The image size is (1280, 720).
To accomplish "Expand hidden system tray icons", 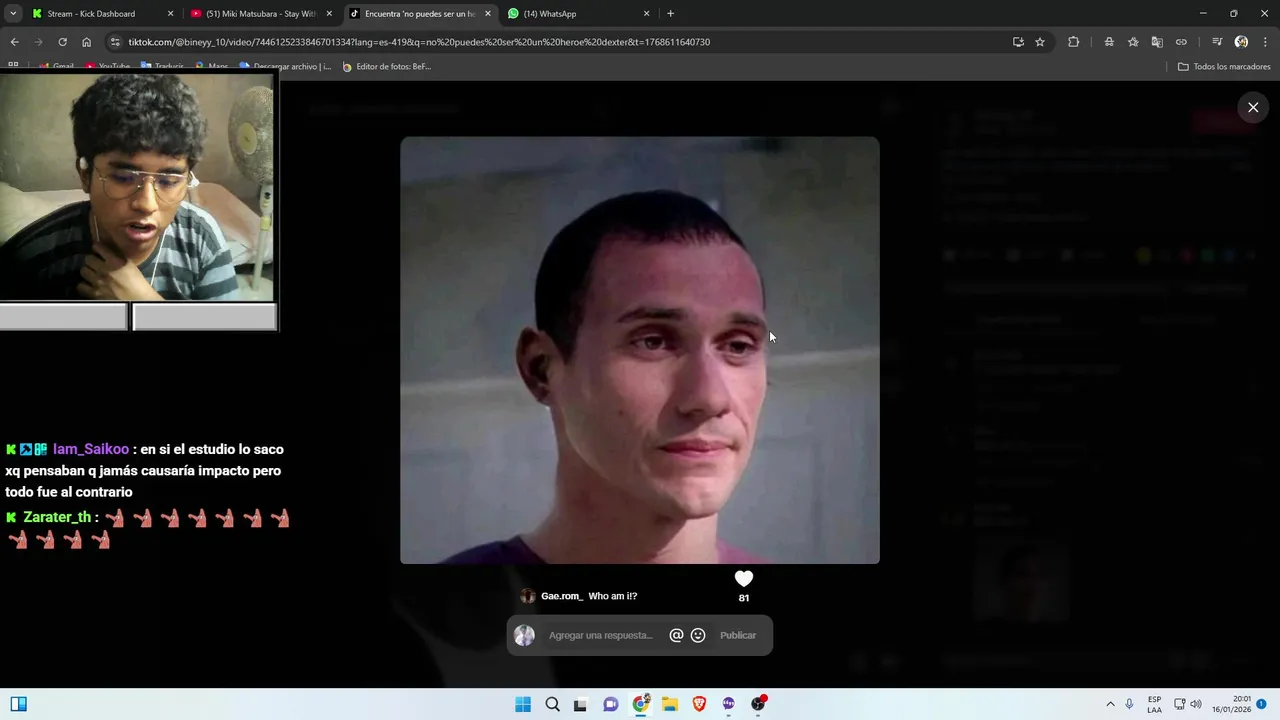I will pos(1110,704).
